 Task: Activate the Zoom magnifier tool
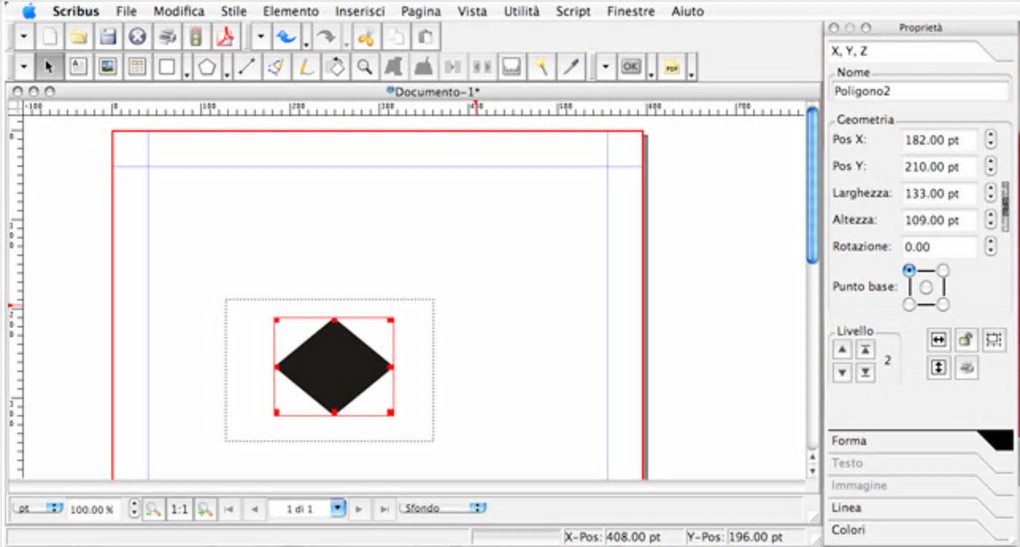[x=365, y=67]
